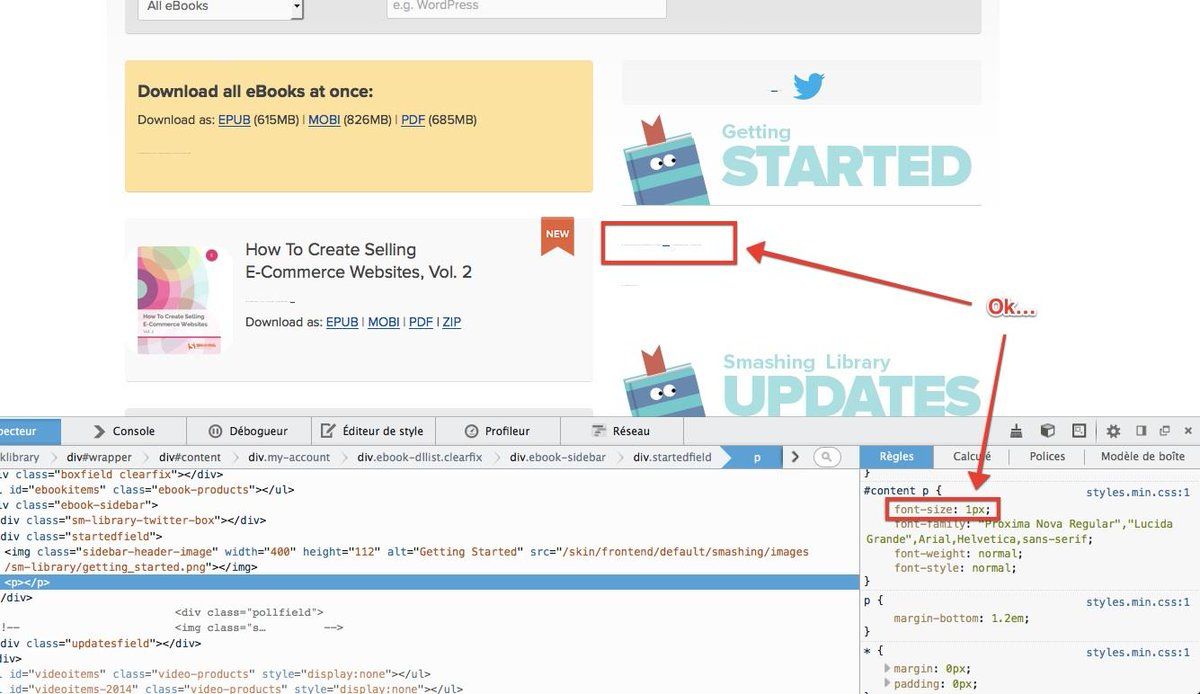Select div#content in the breadcrumb
The image size is (1200, 694).
click(190, 457)
